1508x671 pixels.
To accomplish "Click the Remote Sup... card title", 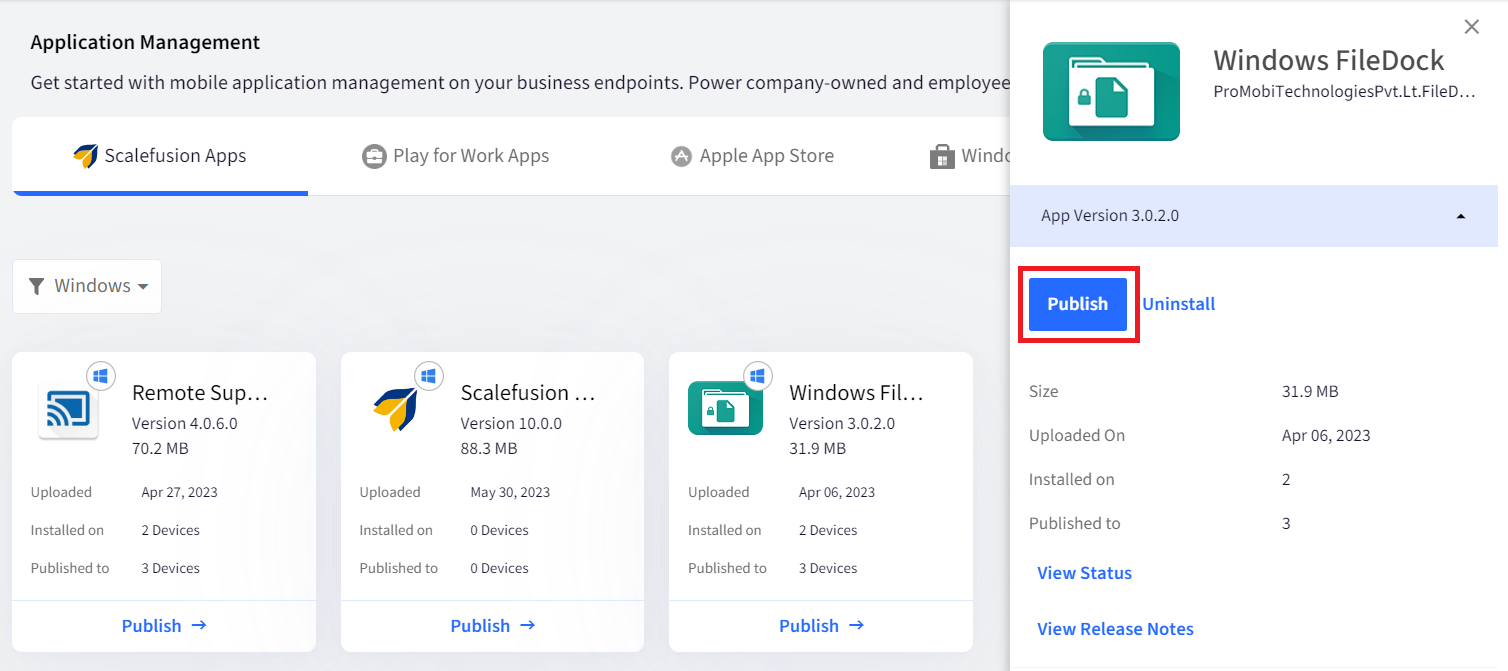I will pos(200,392).
